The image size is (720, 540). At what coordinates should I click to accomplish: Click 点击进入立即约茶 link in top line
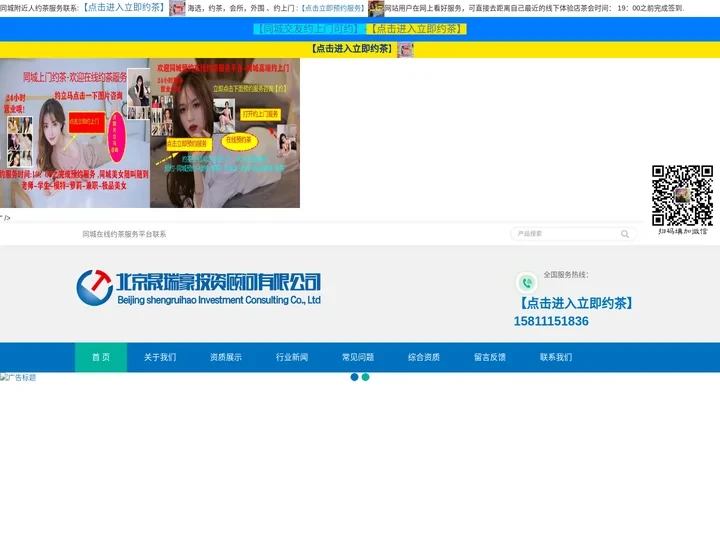tap(124, 8)
